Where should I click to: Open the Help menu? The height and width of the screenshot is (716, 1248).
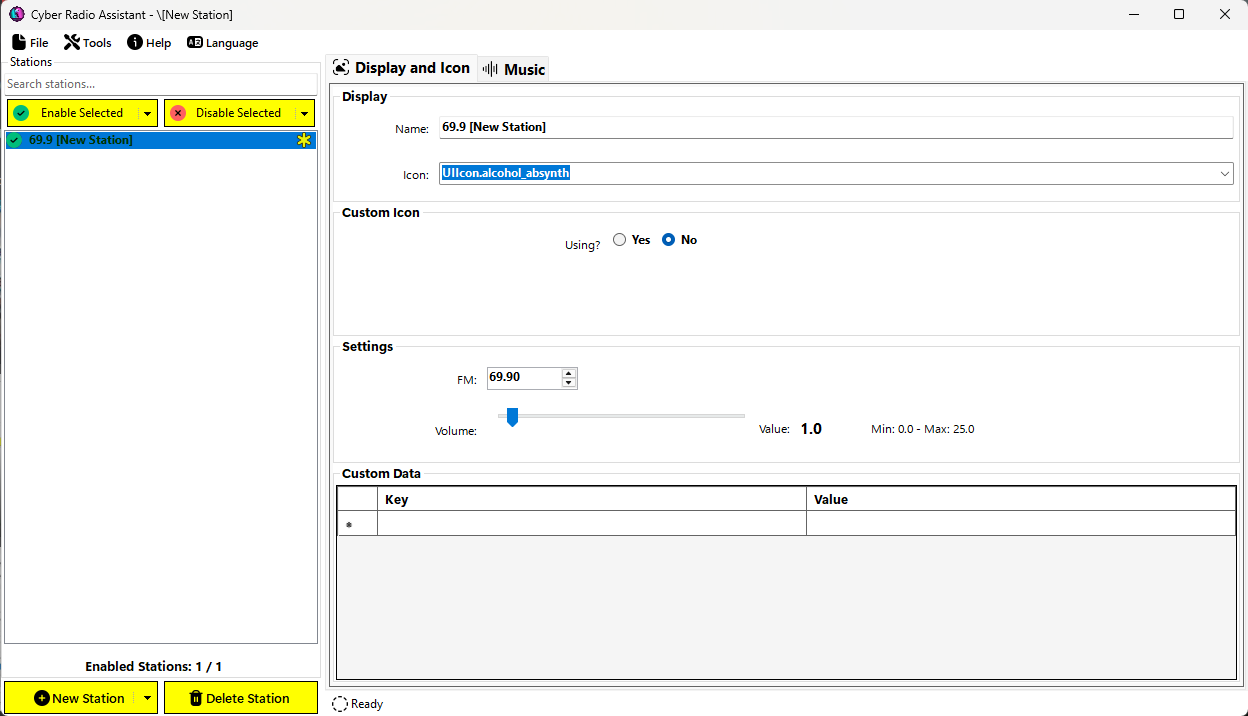tap(149, 43)
